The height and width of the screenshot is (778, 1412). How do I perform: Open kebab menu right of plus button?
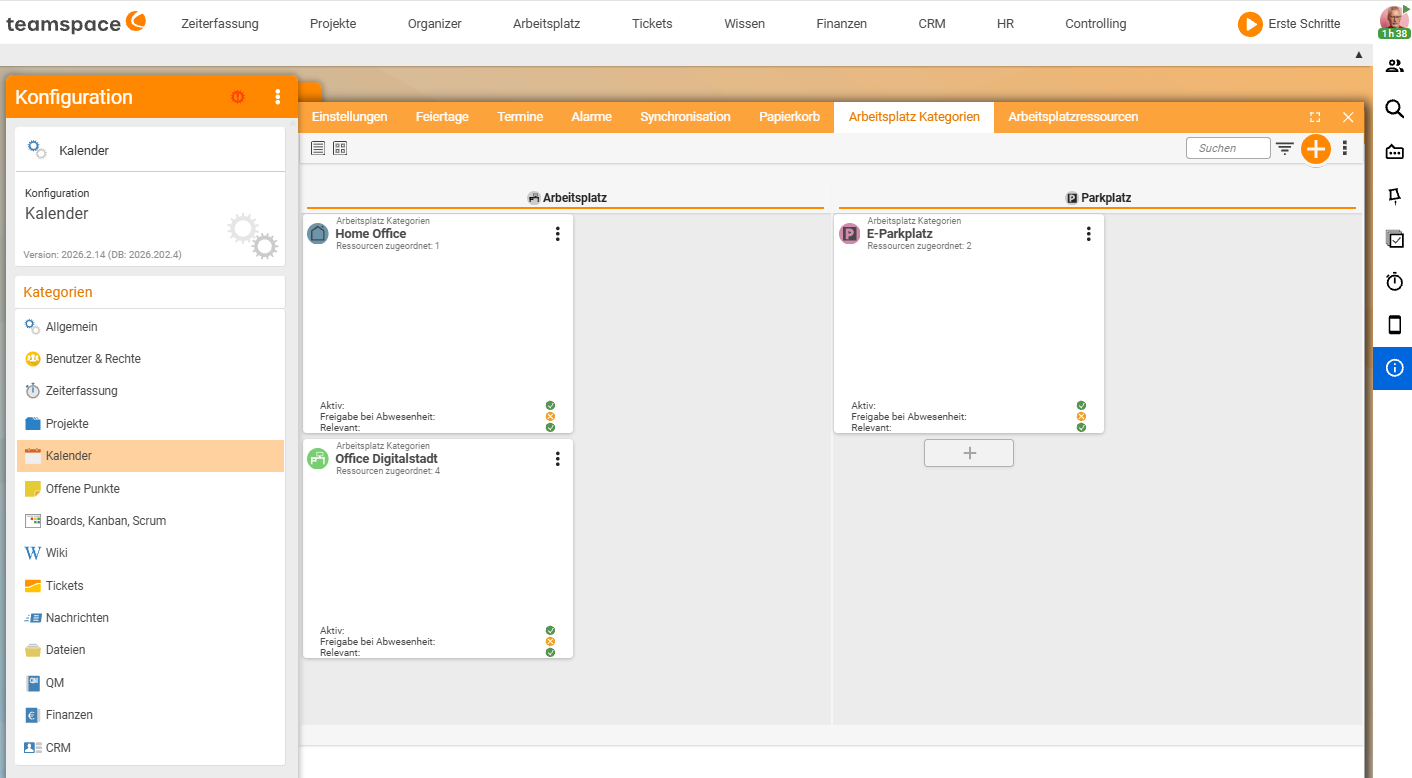pos(1345,148)
